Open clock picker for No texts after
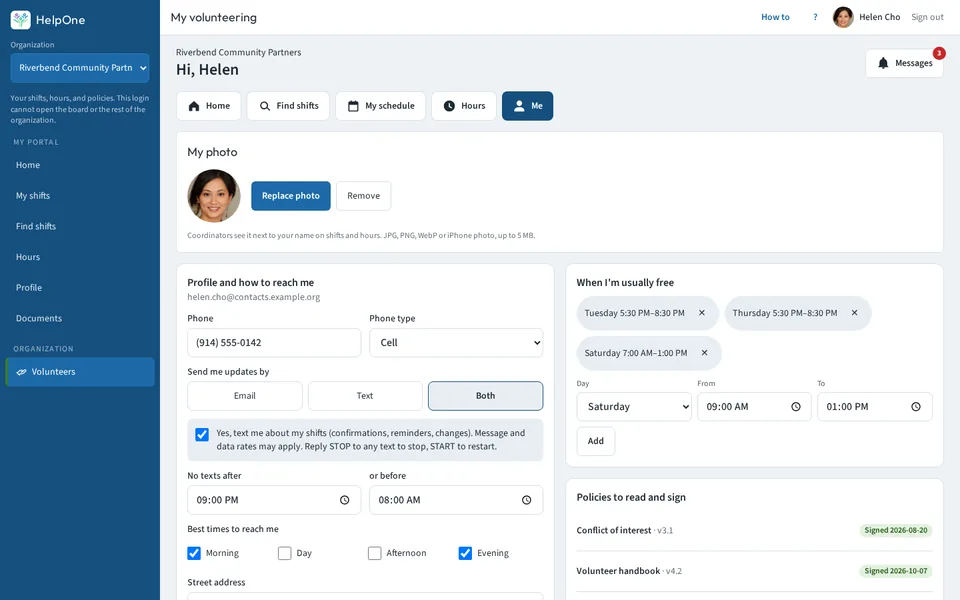Viewport: 960px width, 600px height. (345, 500)
